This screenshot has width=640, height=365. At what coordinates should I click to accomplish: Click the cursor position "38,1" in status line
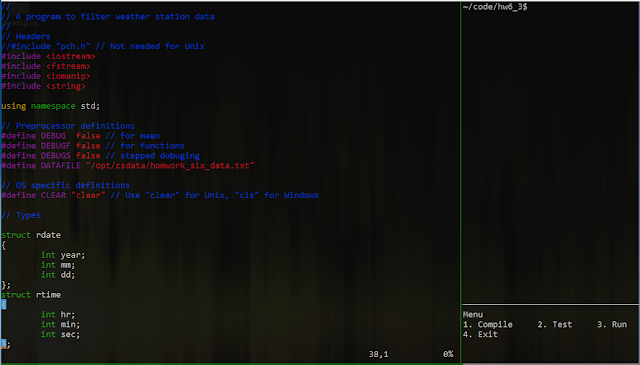(378, 354)
